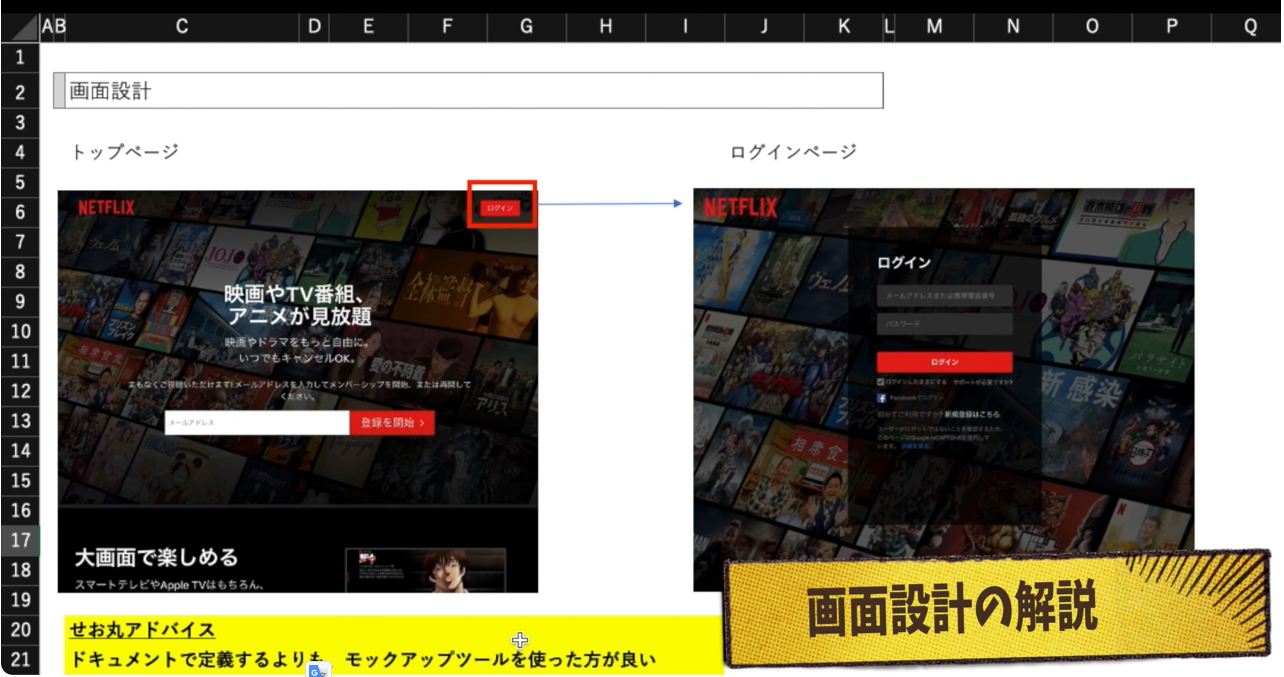
Task: Click the トップページ label cell
Action: [124, 152]
